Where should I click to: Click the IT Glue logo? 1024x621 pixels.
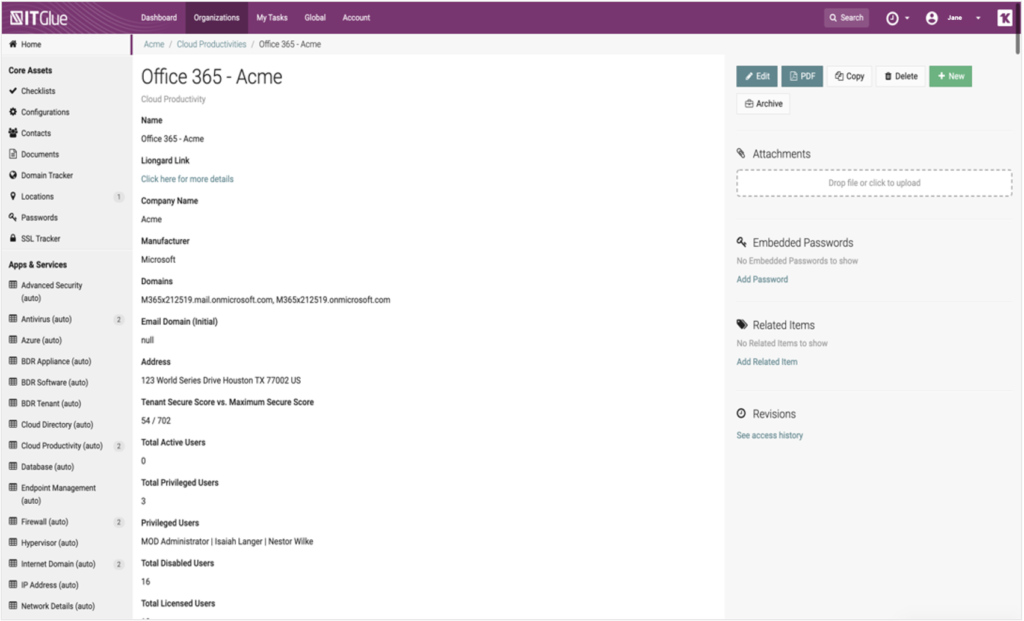tap(39, 18)
